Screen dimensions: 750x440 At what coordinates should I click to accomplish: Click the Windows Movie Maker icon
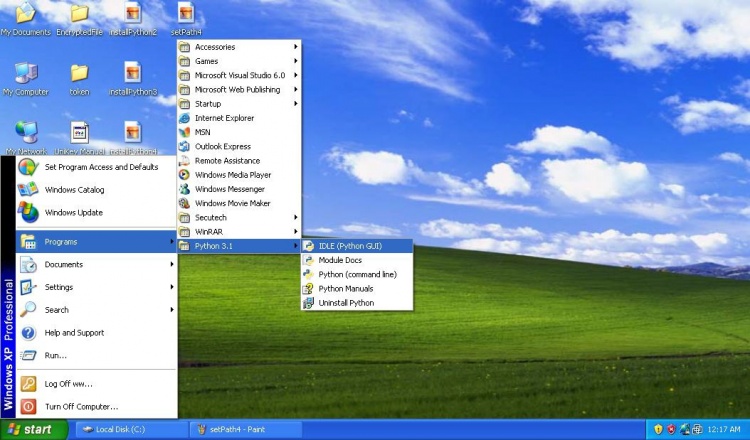(185, 203)
